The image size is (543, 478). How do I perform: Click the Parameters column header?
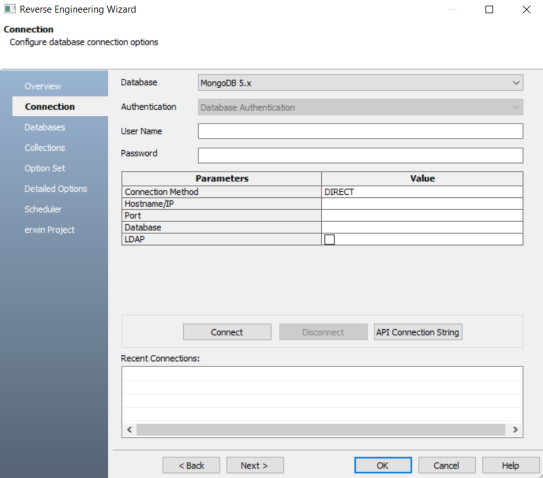pyautogui.click(x=222, y=178)
